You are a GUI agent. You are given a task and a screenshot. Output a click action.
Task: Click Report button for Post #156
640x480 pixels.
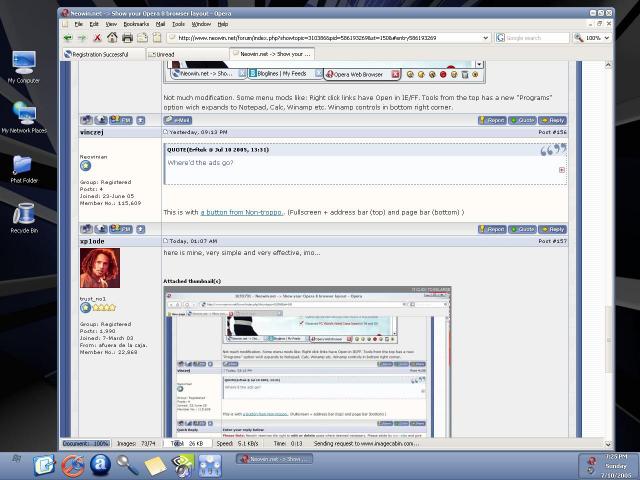[492, 229]
